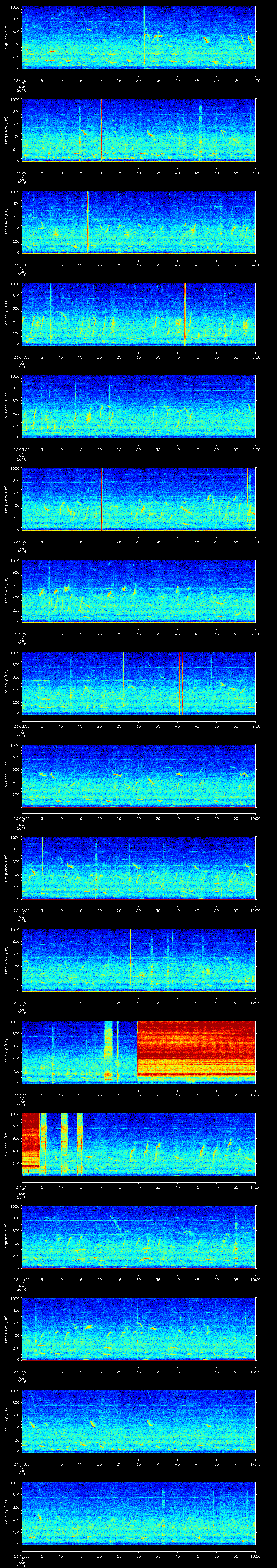
Task: Click the large red noise block in the 23:12:00 spectrogram
Action: [196, 1052]
